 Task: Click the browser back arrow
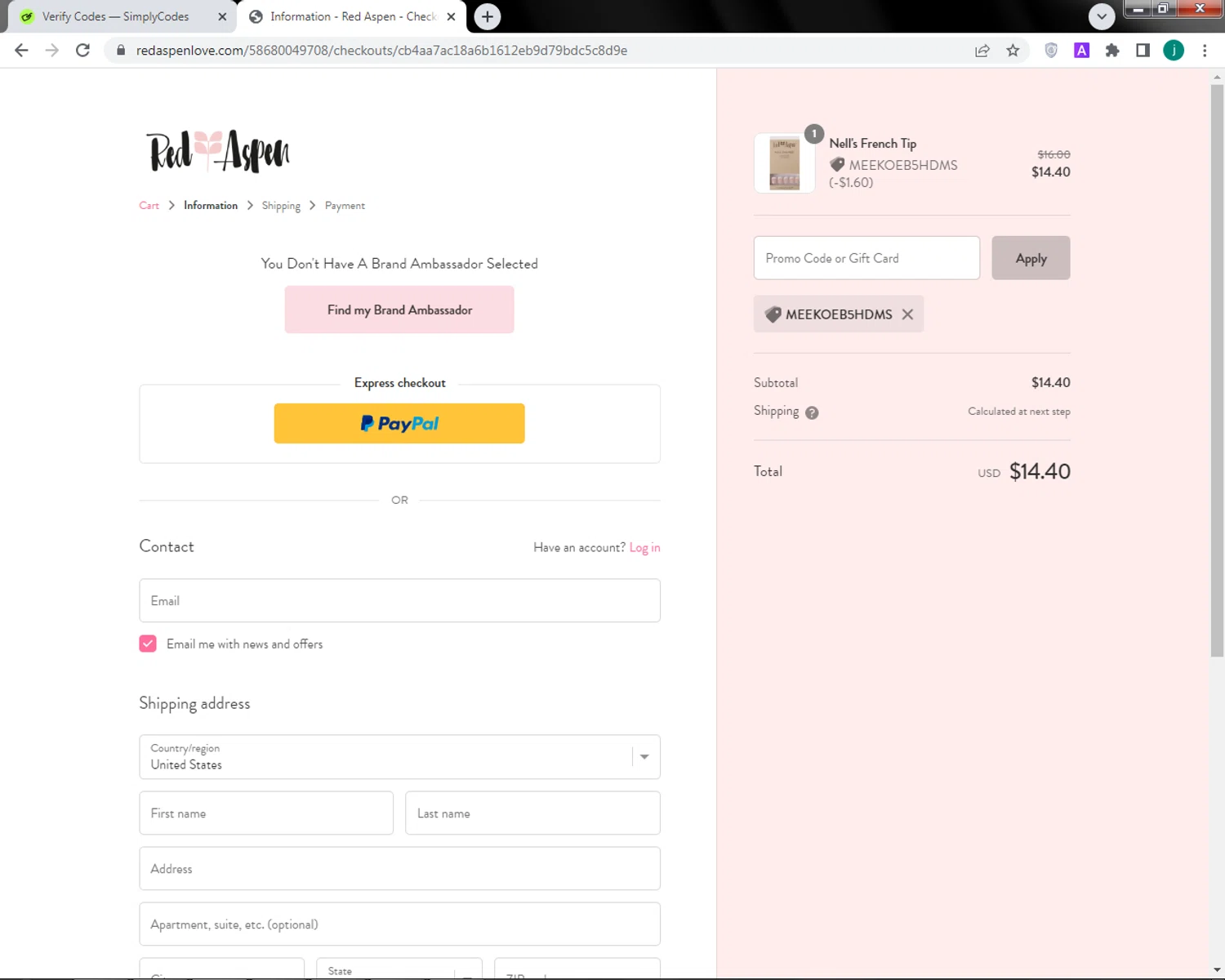(x=22, y=51)
